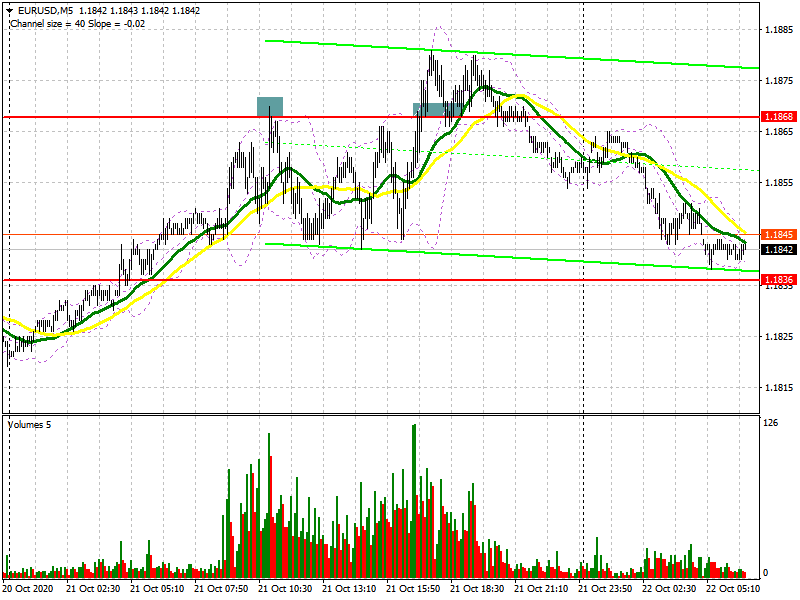Select the orange 1.1845 price label

click(x=779, y=235)
